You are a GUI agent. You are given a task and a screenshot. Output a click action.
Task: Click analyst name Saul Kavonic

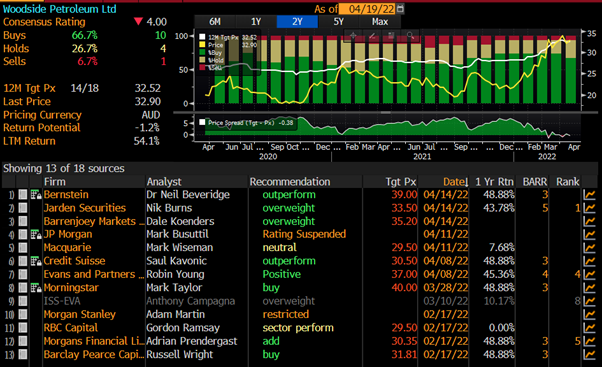point(176,261)
